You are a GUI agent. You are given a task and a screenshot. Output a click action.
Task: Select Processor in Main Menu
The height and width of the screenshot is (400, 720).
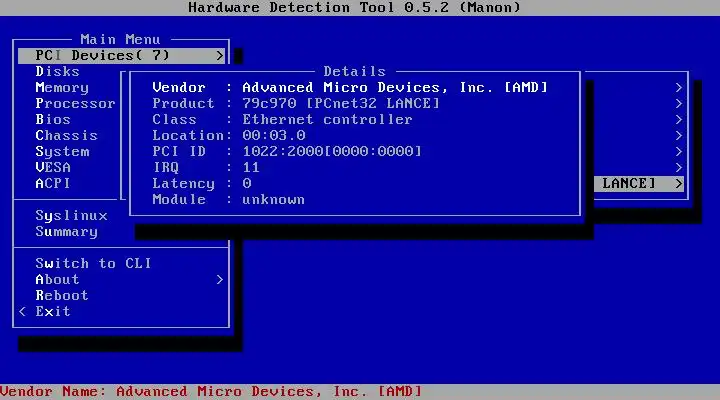tap(75, 104)
